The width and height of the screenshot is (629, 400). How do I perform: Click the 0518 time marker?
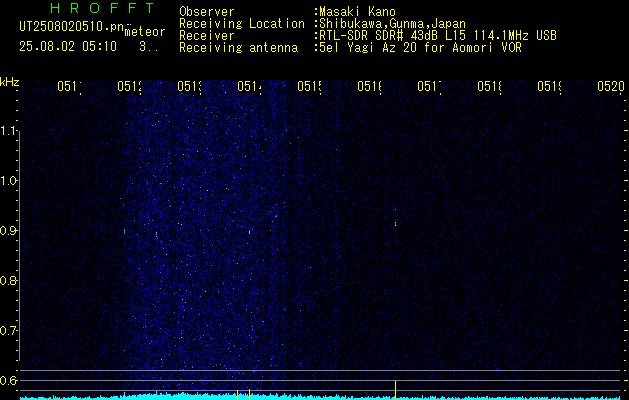489,86
